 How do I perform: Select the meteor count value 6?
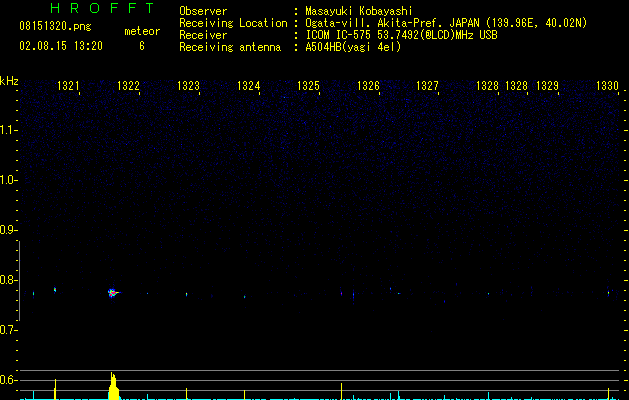tap(142, 46)
